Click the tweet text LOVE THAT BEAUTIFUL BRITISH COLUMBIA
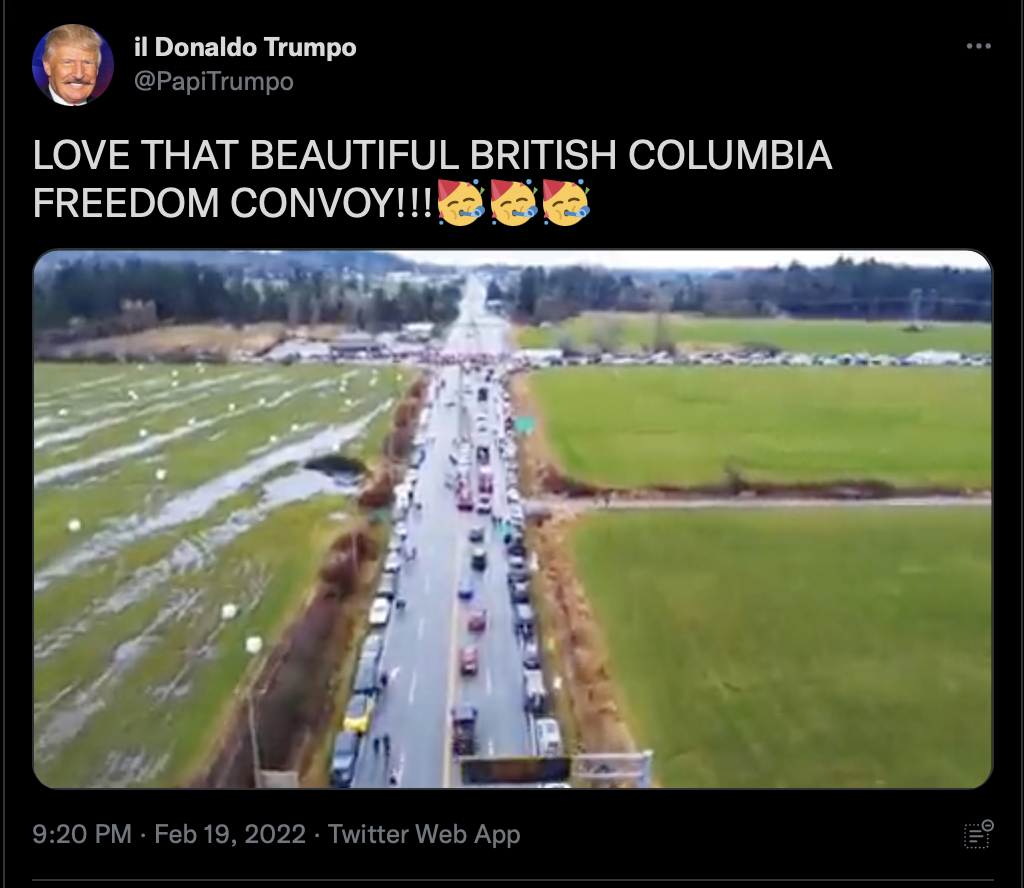Screen dimensions: 1024x888 432,155
